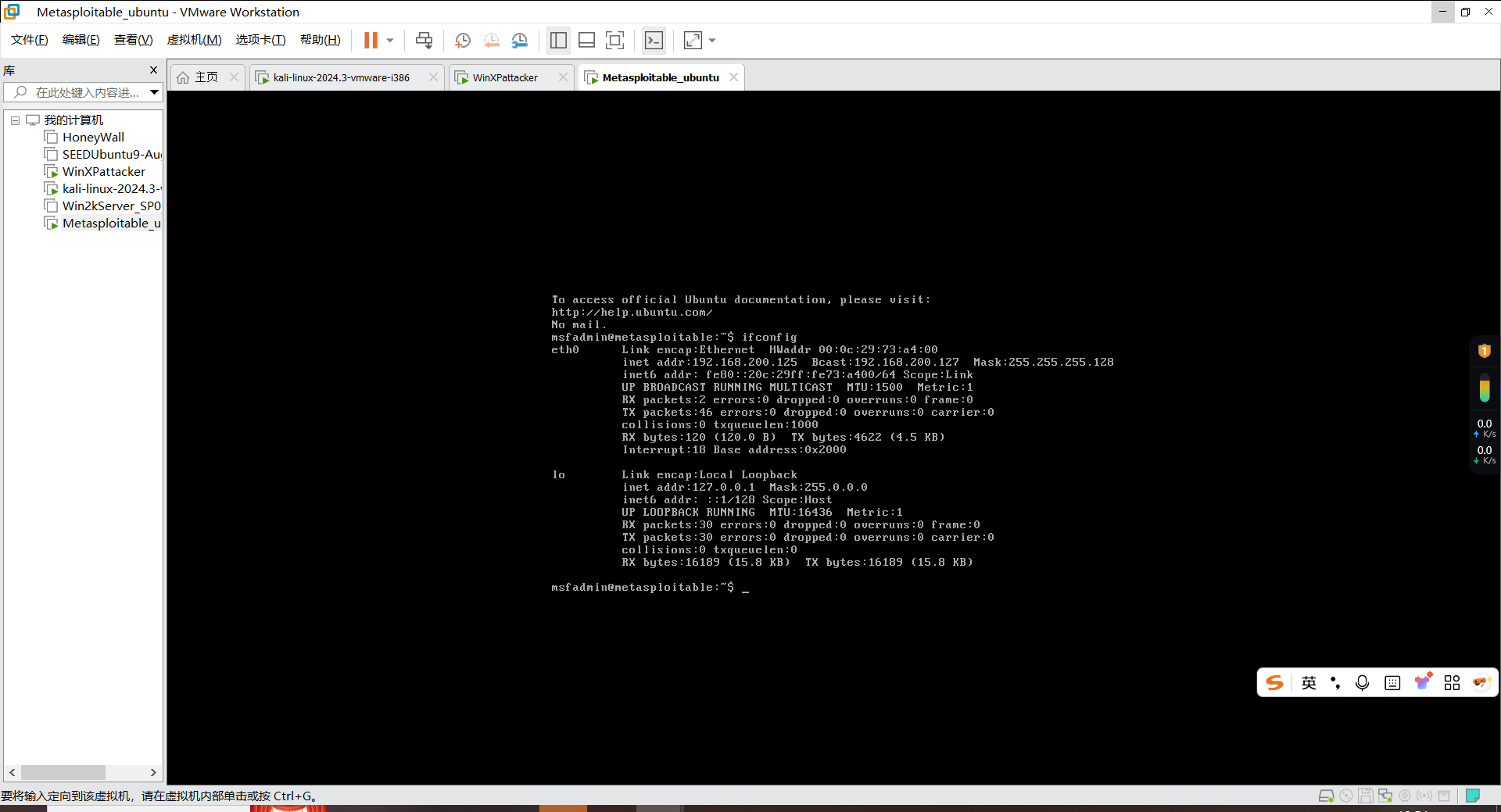Click the stretch guest display icon

693,41
